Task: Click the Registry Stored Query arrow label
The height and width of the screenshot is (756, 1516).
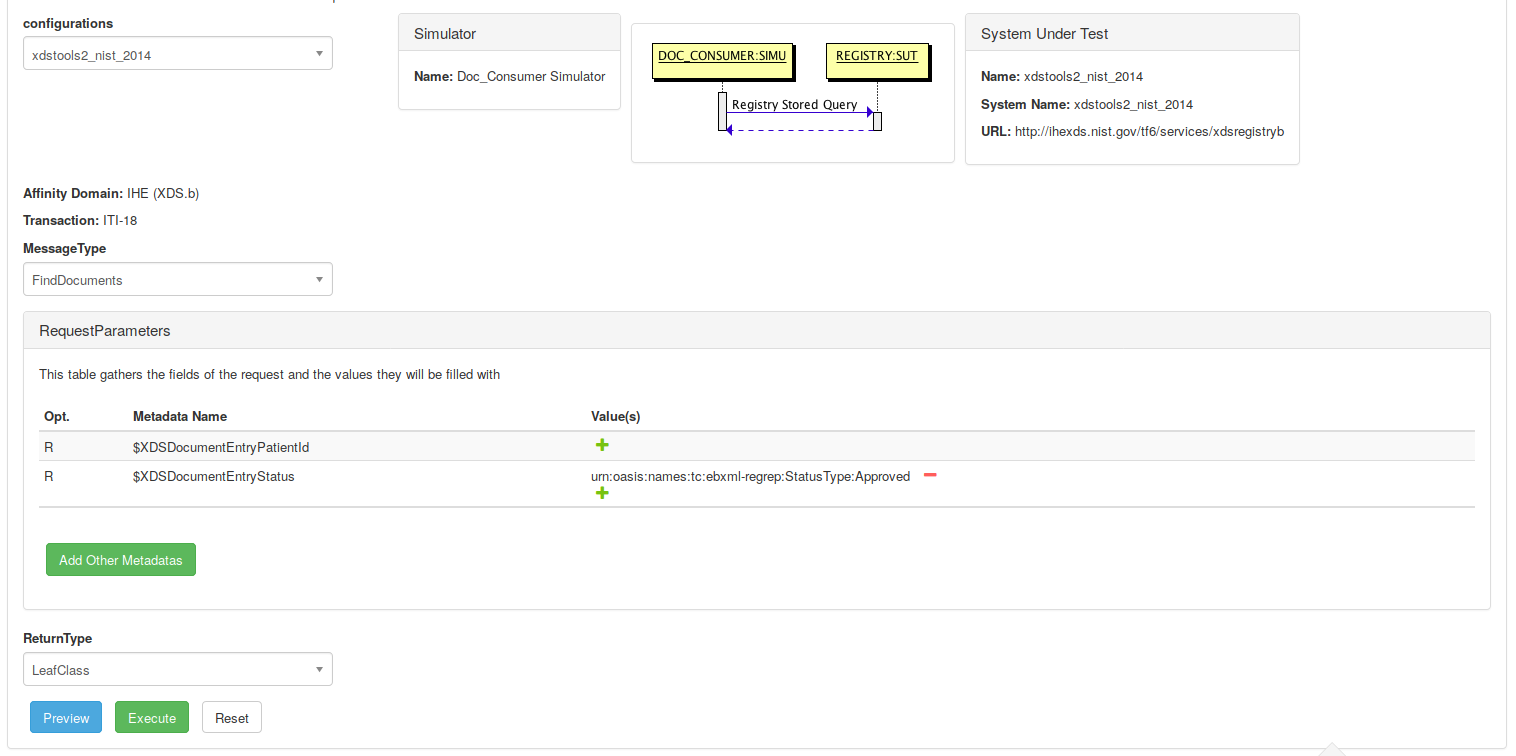Action: coord(794,104)
